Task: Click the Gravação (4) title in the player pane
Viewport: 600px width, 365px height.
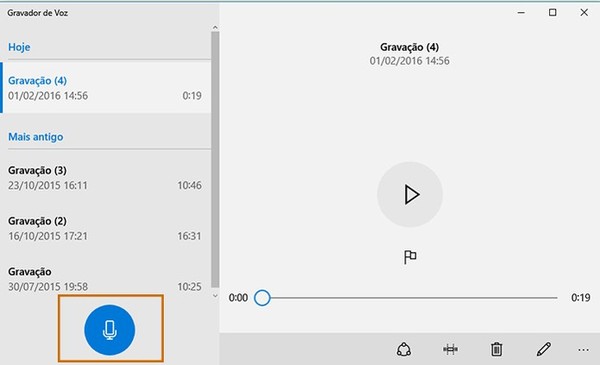Action: (x=409, y=47)
